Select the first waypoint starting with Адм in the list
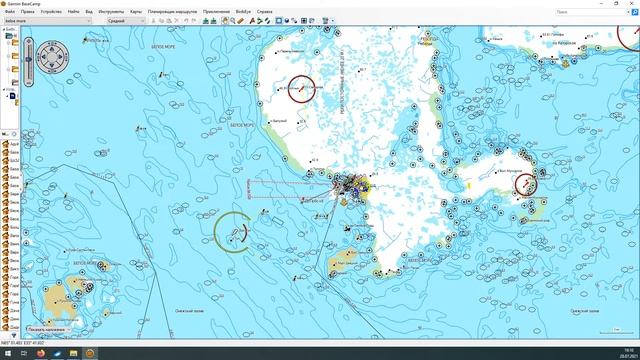The image size is (640, 360). click(x=11, y=144)
